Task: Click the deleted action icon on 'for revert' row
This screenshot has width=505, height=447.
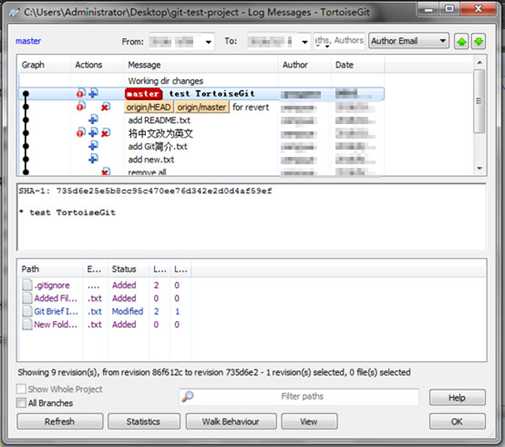Action: click(106, 107)
